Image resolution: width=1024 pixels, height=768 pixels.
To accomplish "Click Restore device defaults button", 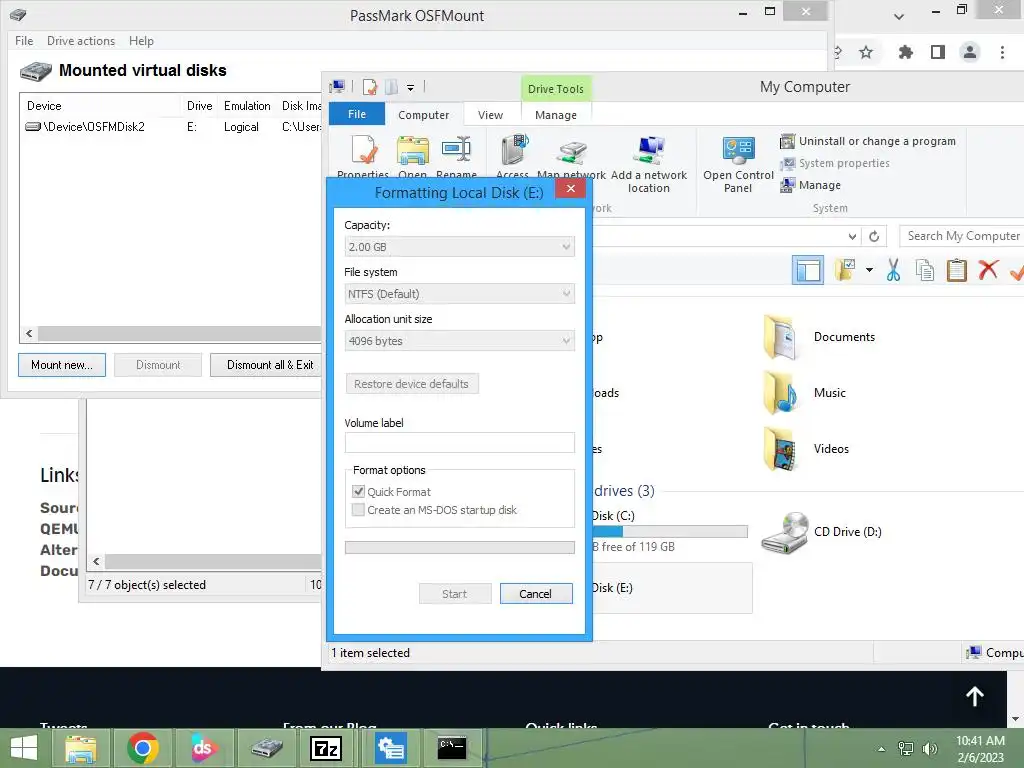I will click(411, 384).
